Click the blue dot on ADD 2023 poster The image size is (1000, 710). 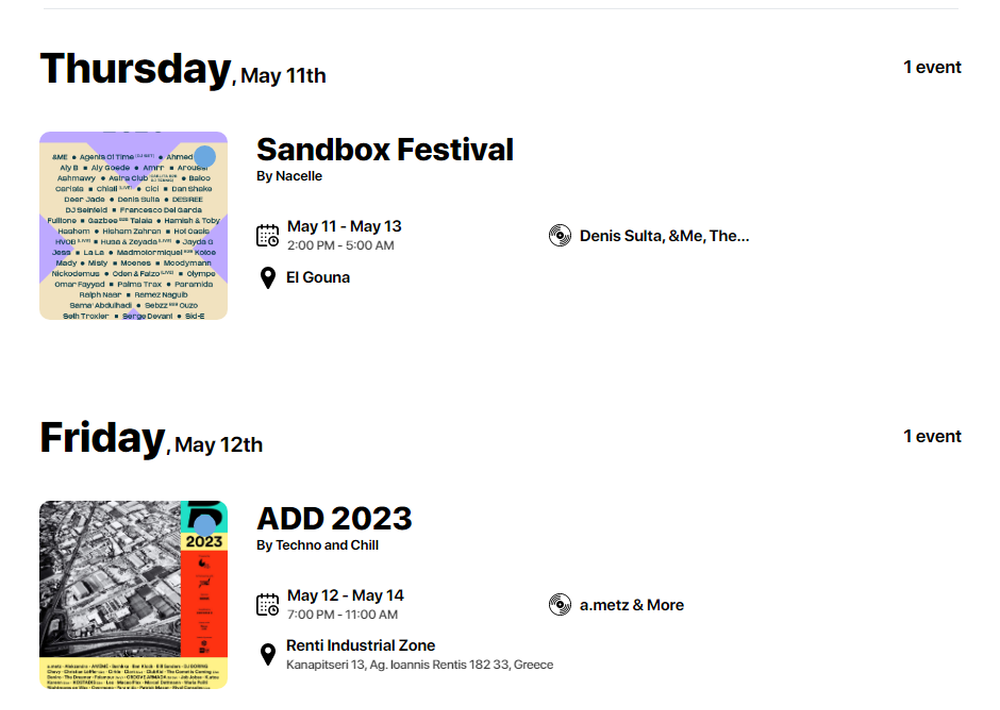click(205, 526)
